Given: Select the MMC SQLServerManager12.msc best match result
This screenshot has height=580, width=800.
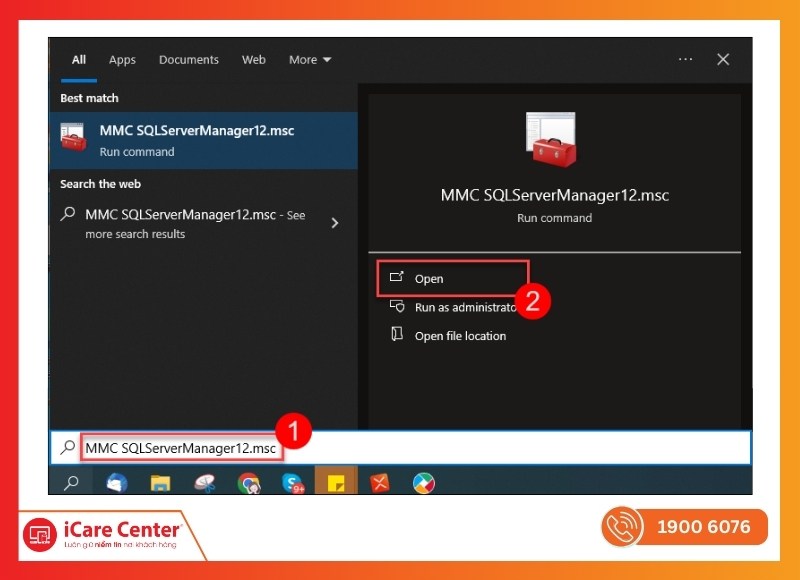Looking at the screenshot, I should [x=204, y=140].
